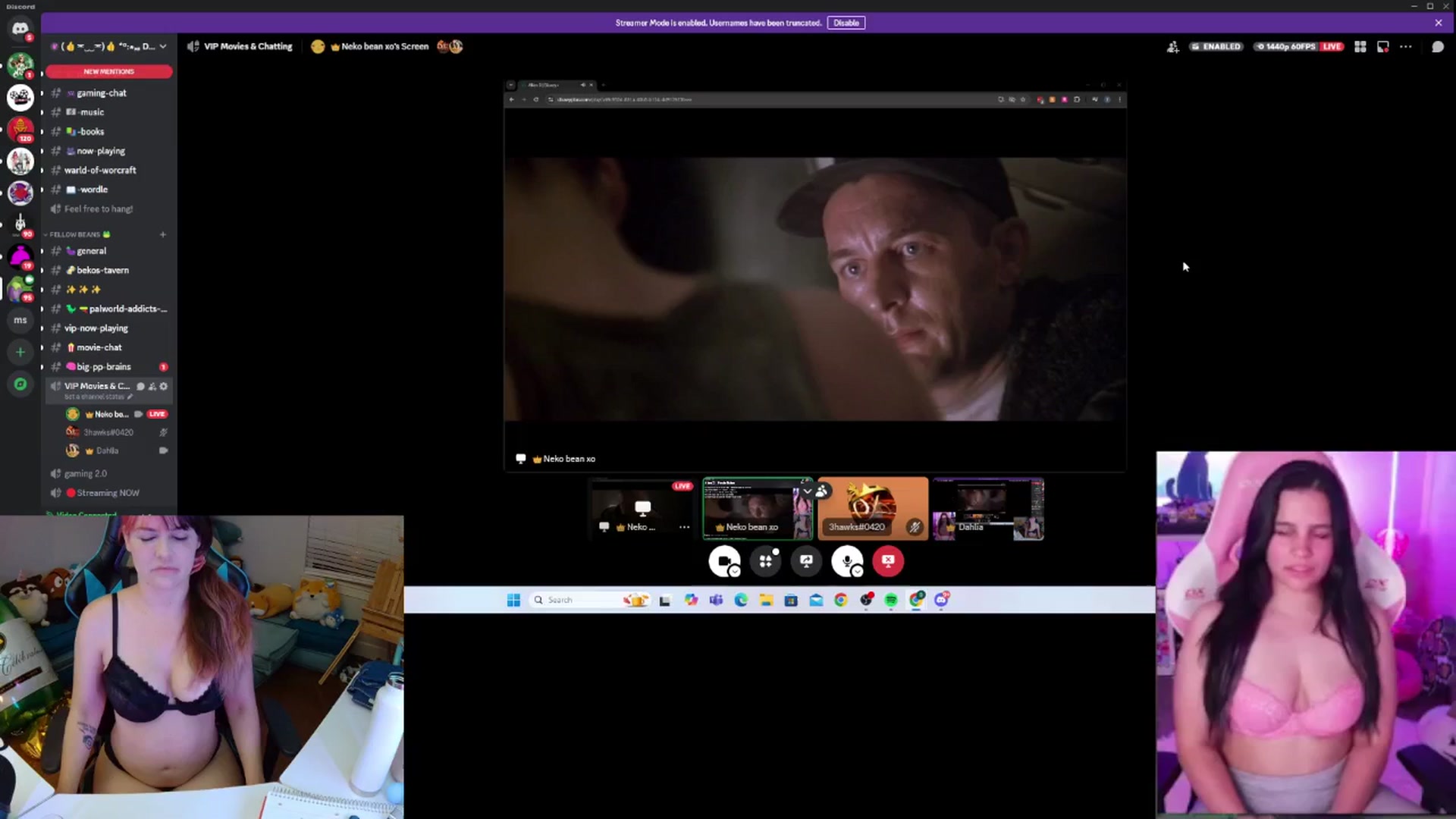The height and width of the screenshot is (819, 1456).
Task: Join the Streaming NOW voice channel
Action: pos(108,493)
